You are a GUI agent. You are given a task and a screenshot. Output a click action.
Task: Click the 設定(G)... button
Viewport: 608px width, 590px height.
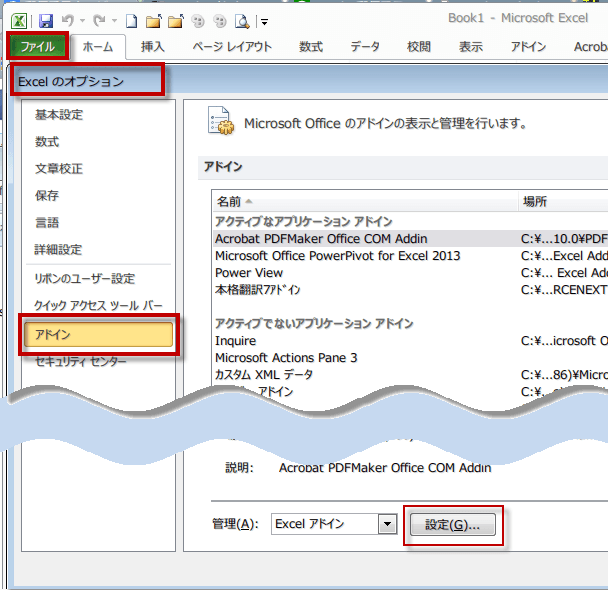point(453,525)
